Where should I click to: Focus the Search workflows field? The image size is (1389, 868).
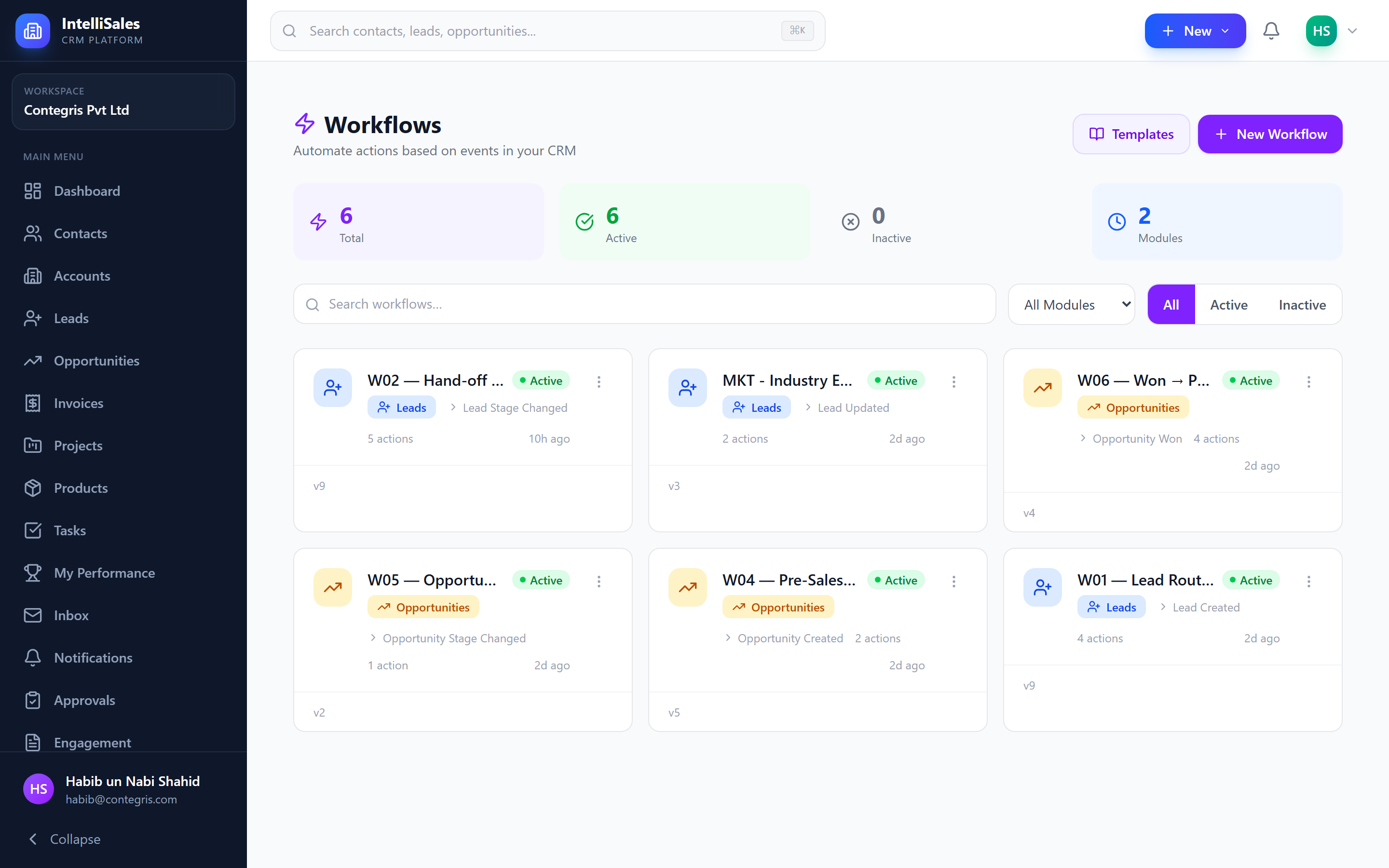pos(644,304)
